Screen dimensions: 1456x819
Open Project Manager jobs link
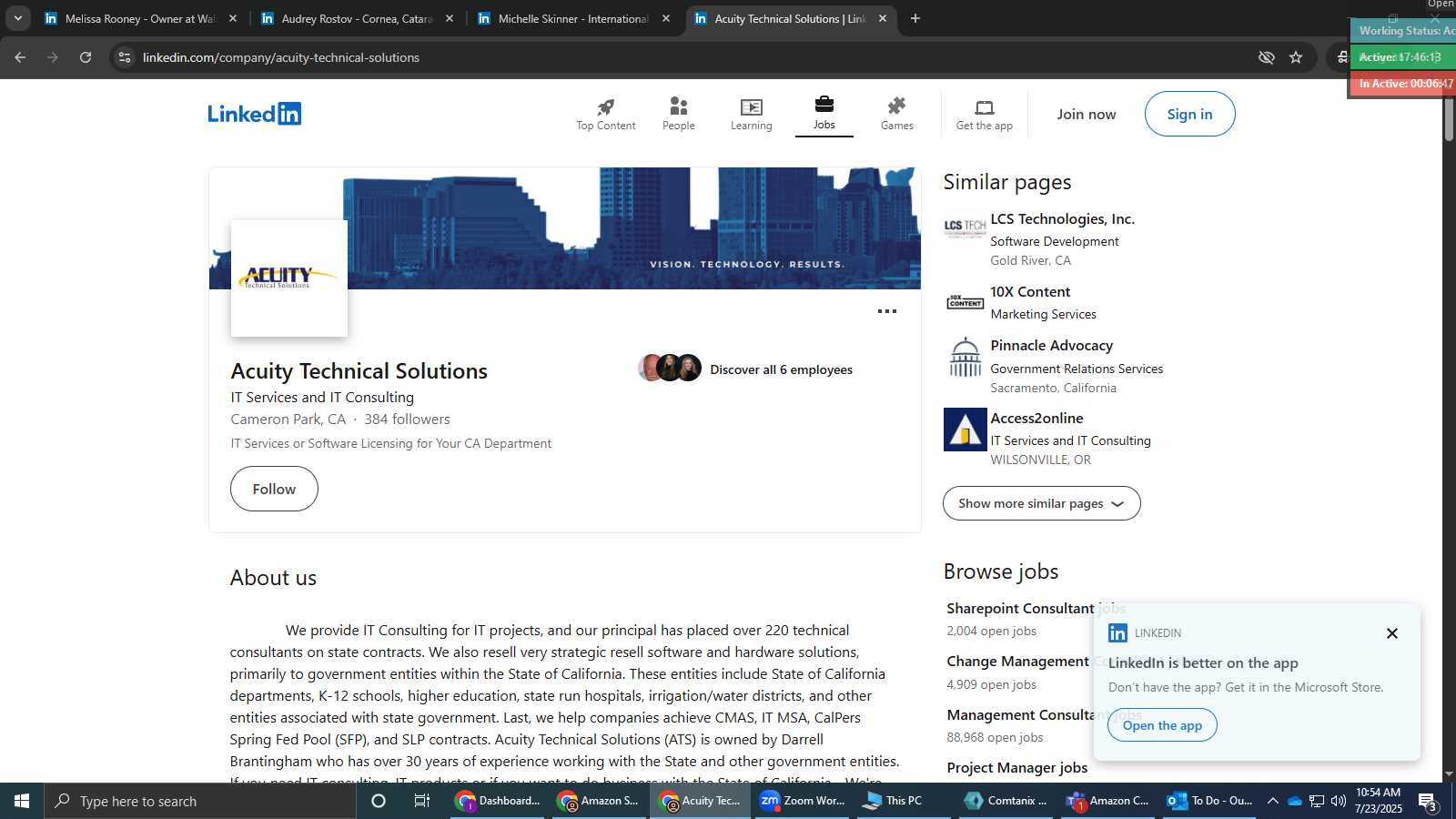(x=1016, y=767)
